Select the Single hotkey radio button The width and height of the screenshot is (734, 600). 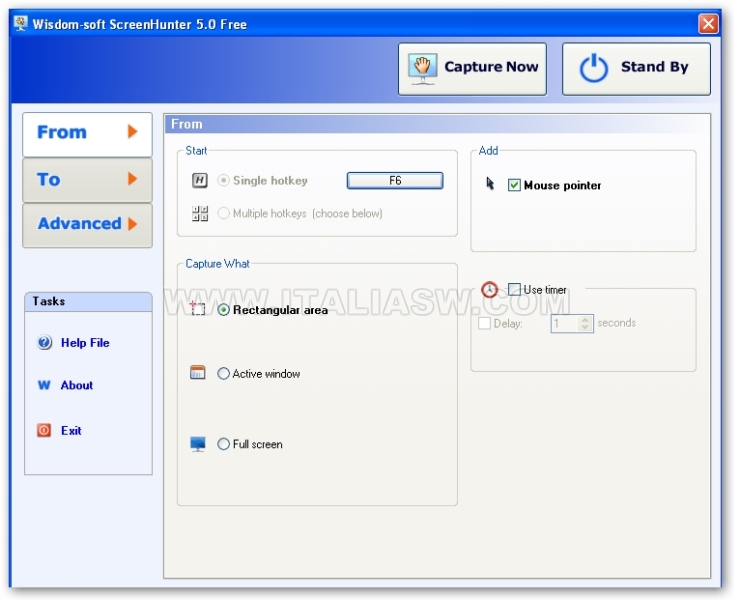[x=224, y=180]
